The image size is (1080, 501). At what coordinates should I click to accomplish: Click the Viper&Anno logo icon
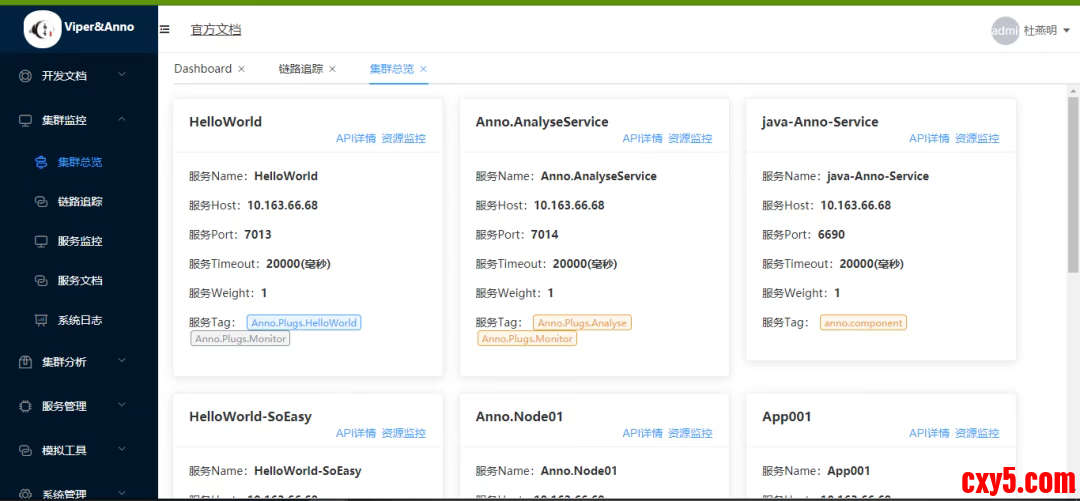point(42,30)
